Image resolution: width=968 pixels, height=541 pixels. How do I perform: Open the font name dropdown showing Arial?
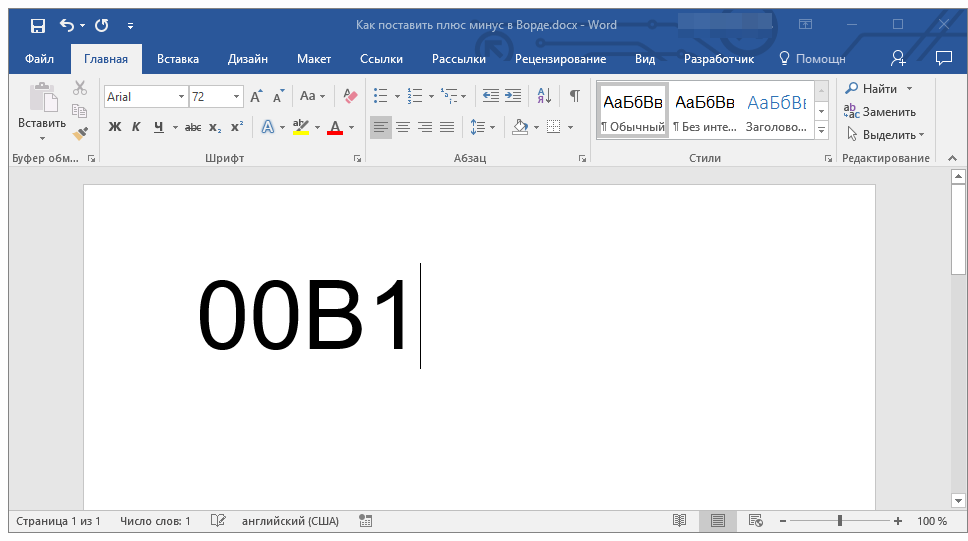click(x=181, y=97)
